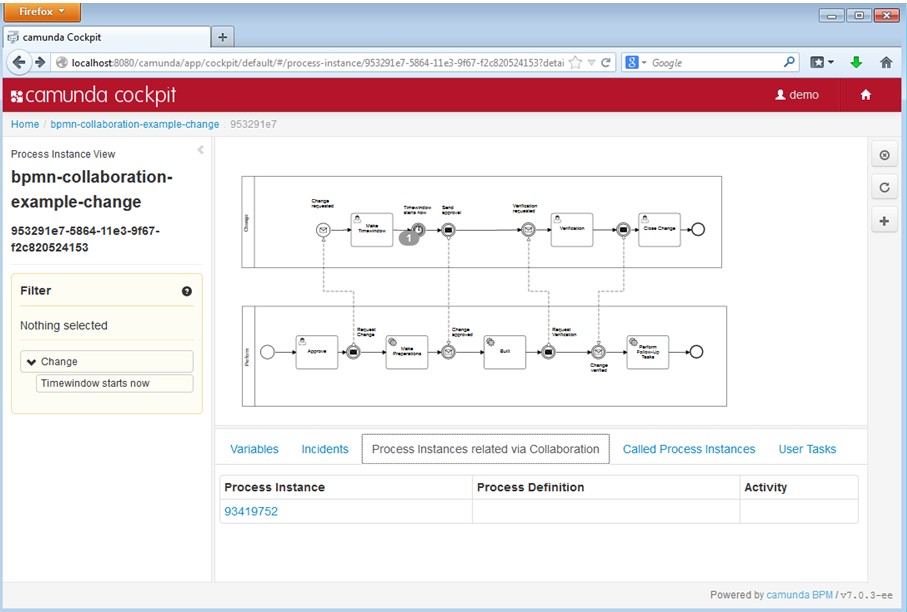The width and height of the screenshot is (907, 612).
Task: Collapse the Change node in the filter tree
Action: pos(32,362)
